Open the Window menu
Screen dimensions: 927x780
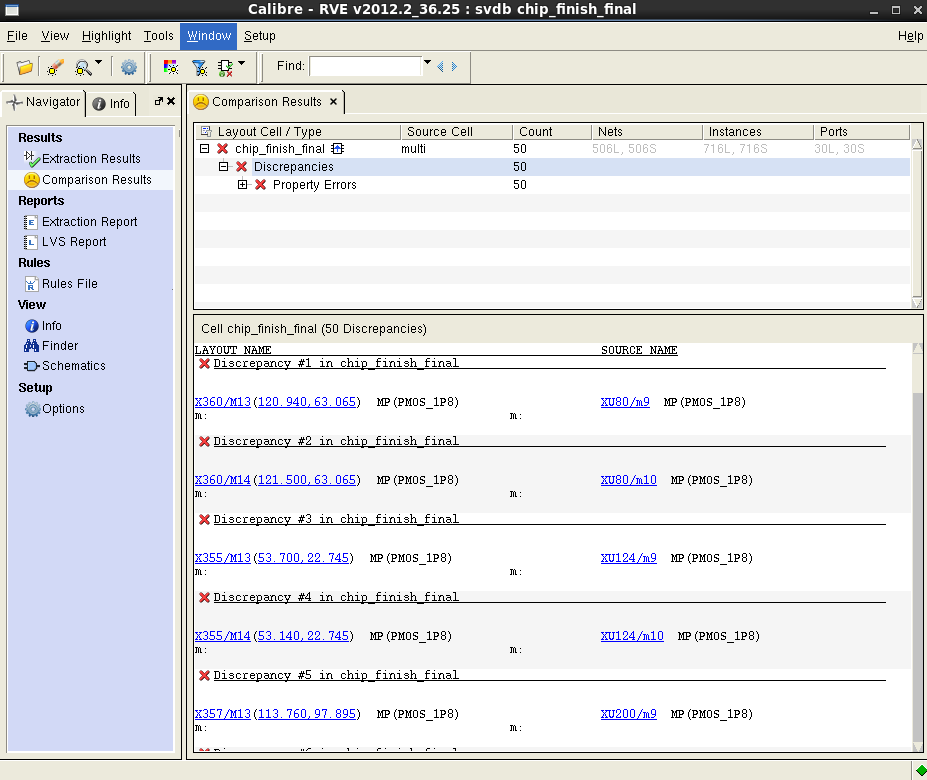pos(209,36)
